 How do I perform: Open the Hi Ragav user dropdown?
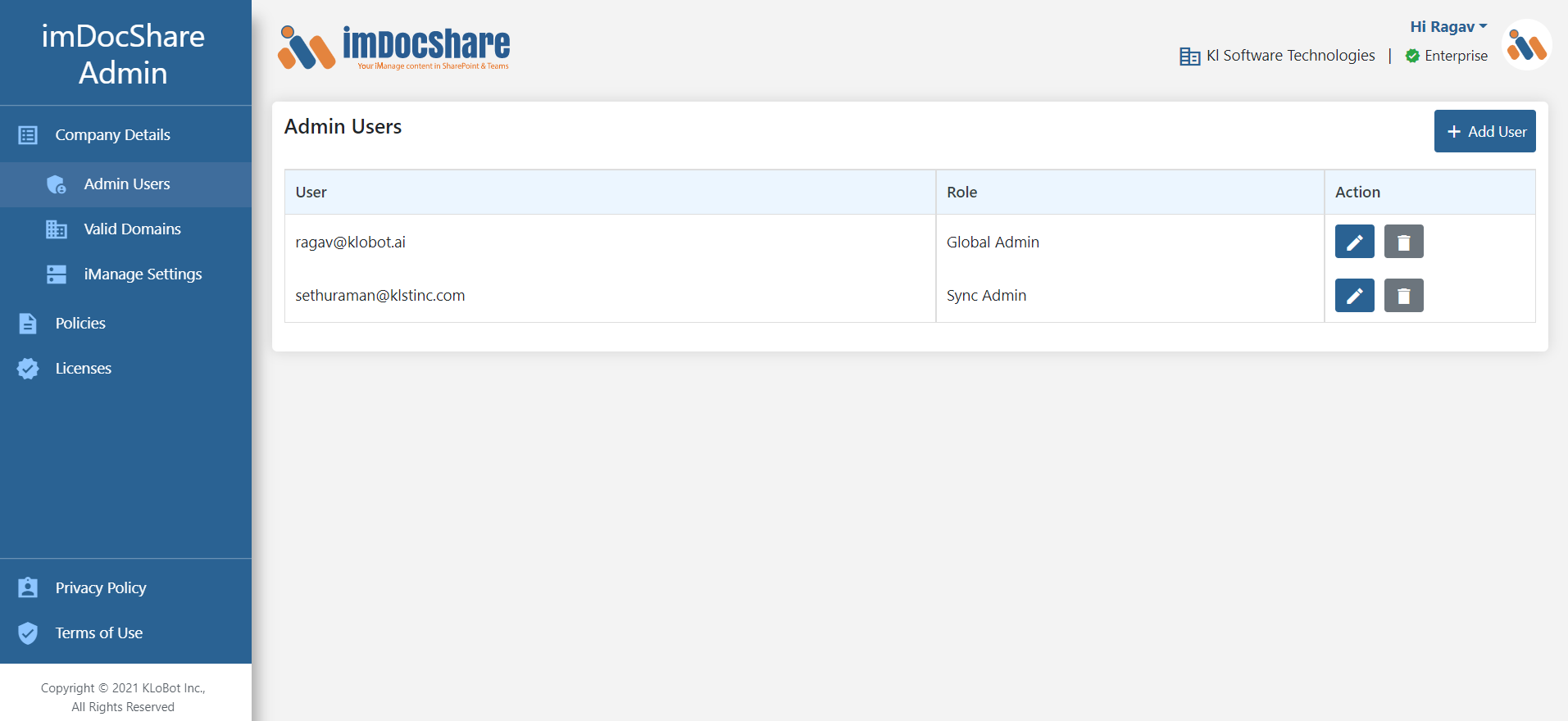[1448, 27]
